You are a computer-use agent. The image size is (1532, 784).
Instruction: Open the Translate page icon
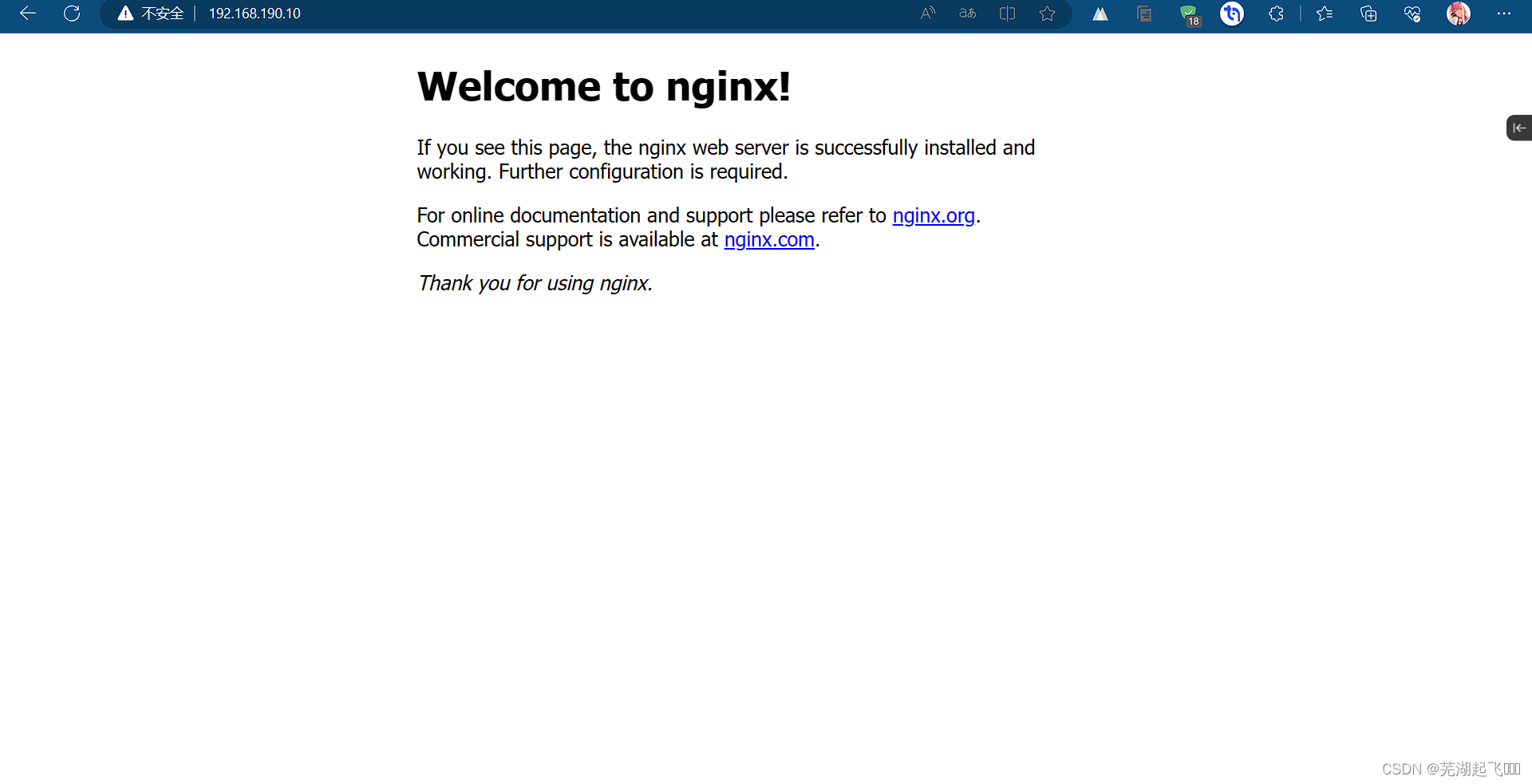(967, 14)
